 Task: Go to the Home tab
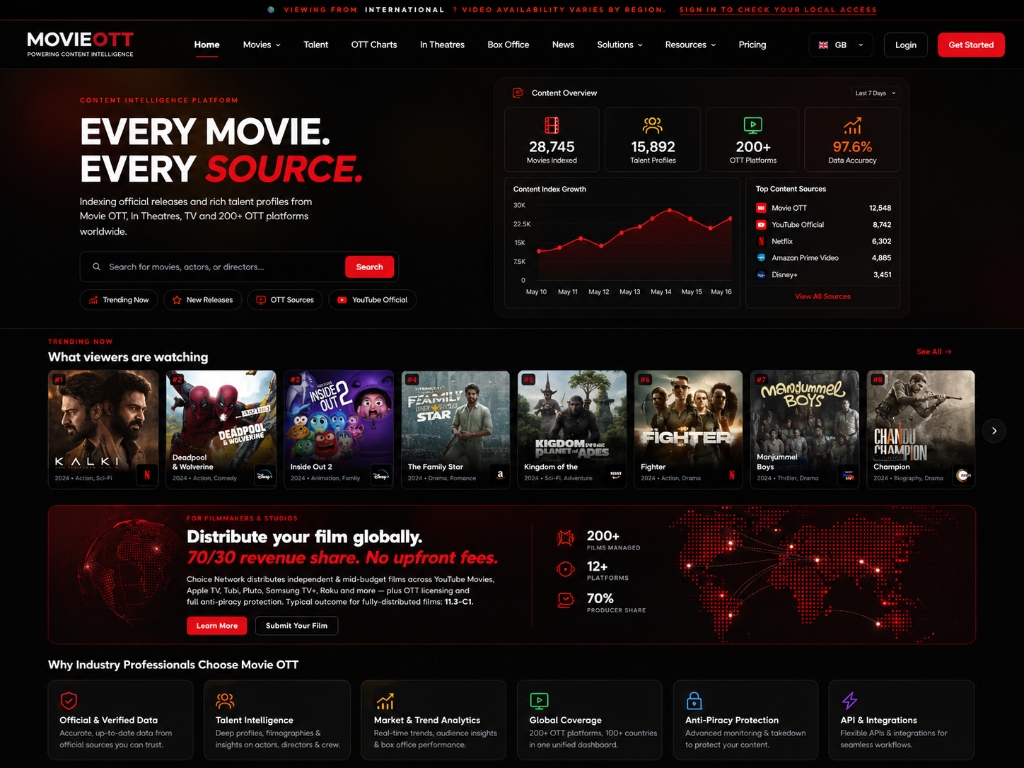tap(206, 44)
